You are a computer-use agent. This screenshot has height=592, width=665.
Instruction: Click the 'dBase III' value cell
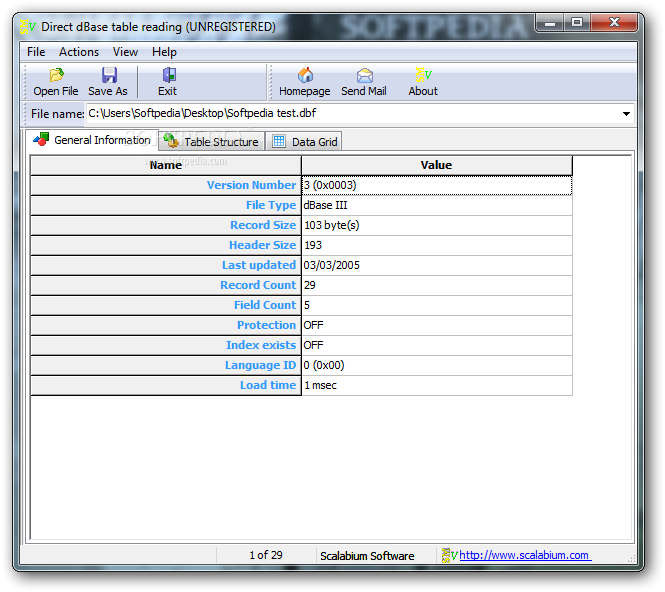pyautogui.click(x=437, y=205)
